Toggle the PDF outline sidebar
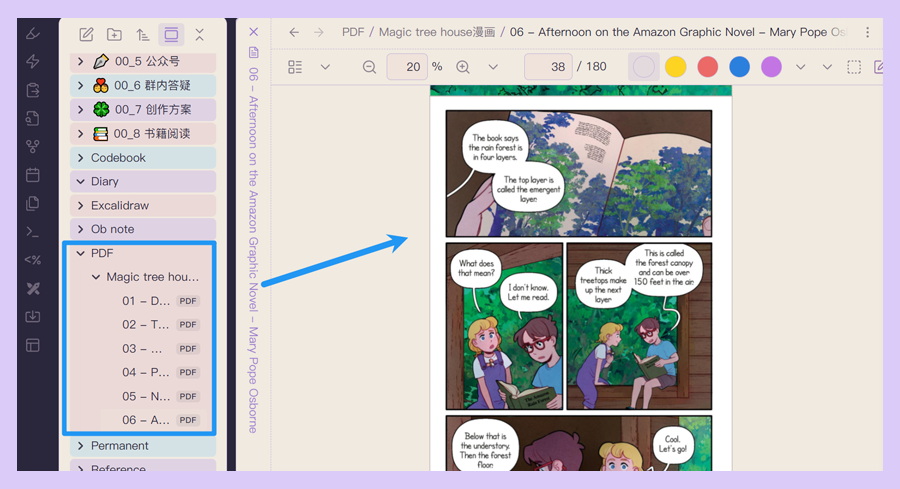900x489 pixels. coord(295,67)
